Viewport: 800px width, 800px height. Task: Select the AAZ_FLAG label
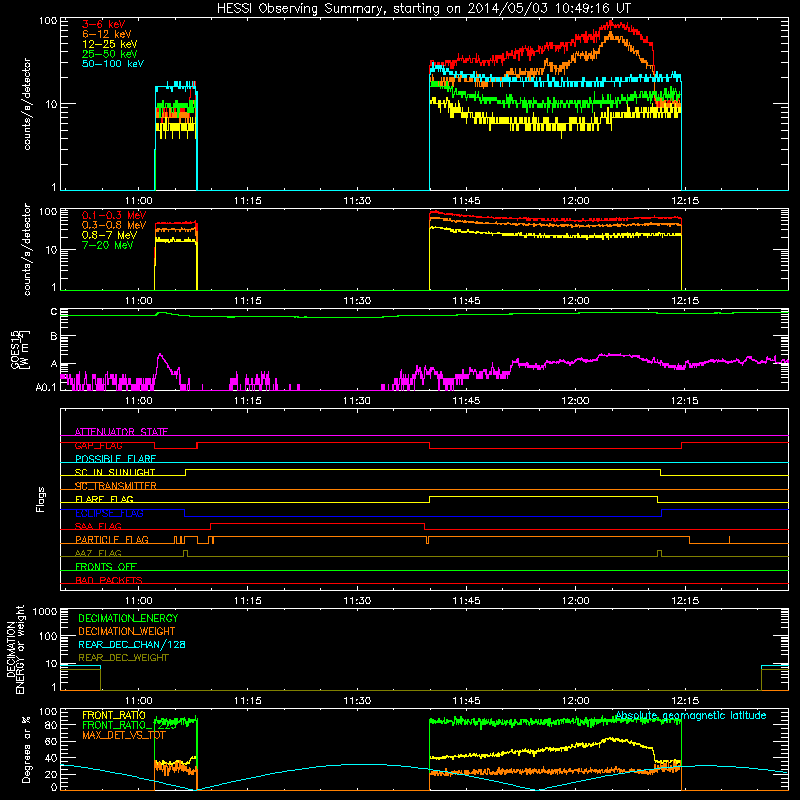tap(98, 553)
